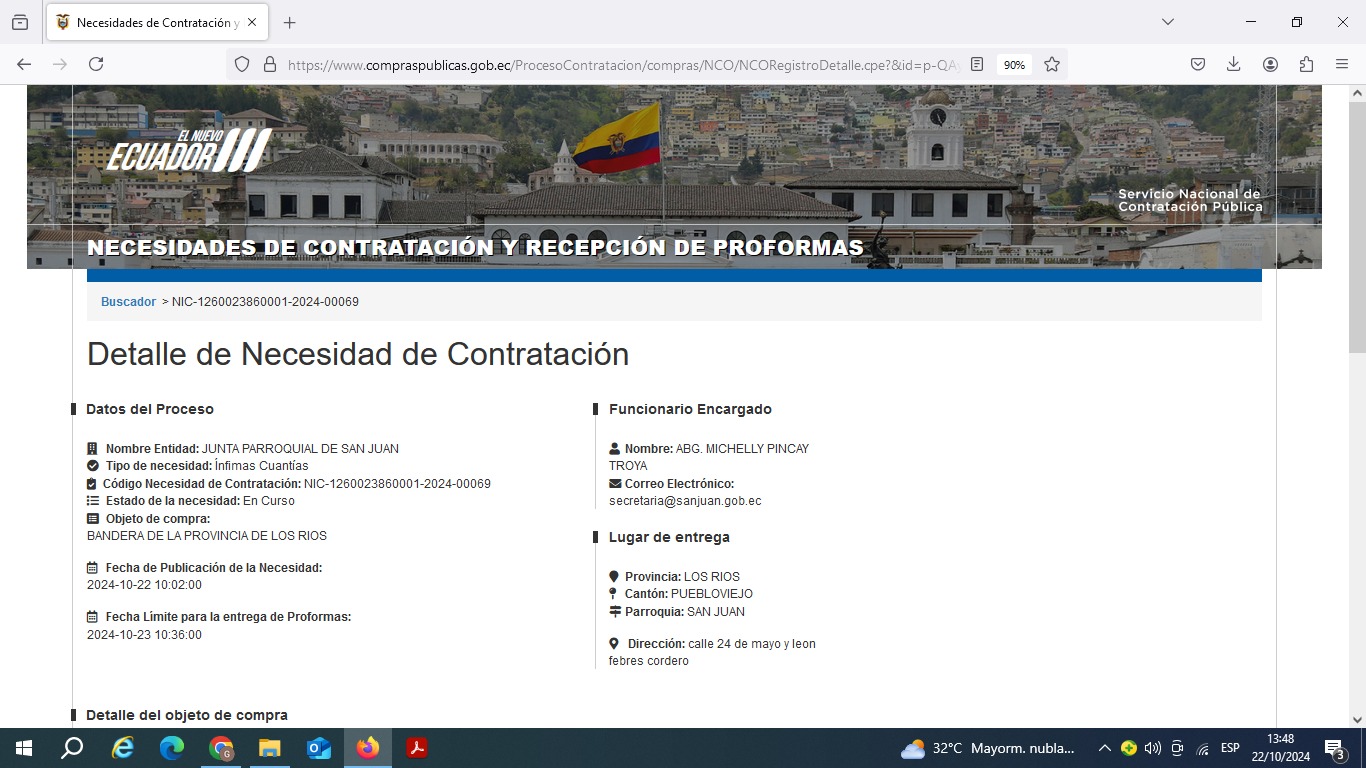Screen dimensions: 1366x768
Task: Go to the Buscador breadcrumb link
Action: pyautogui.click(x=128, y=302)
